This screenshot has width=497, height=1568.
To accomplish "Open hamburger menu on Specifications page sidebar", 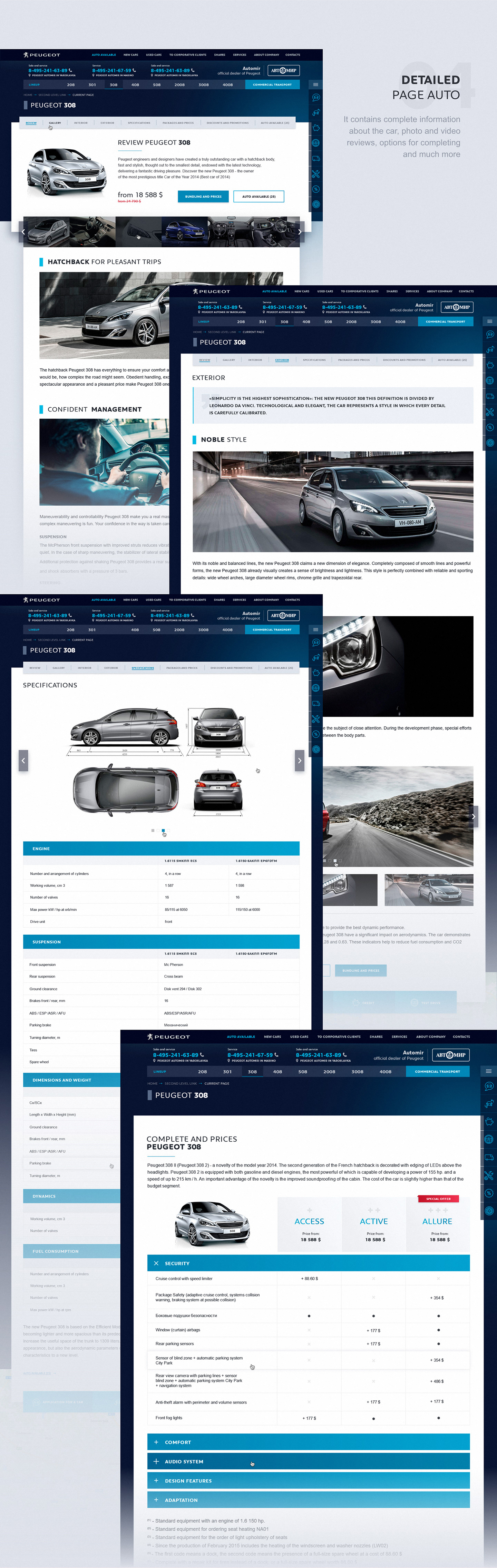I will coord(315,629).
